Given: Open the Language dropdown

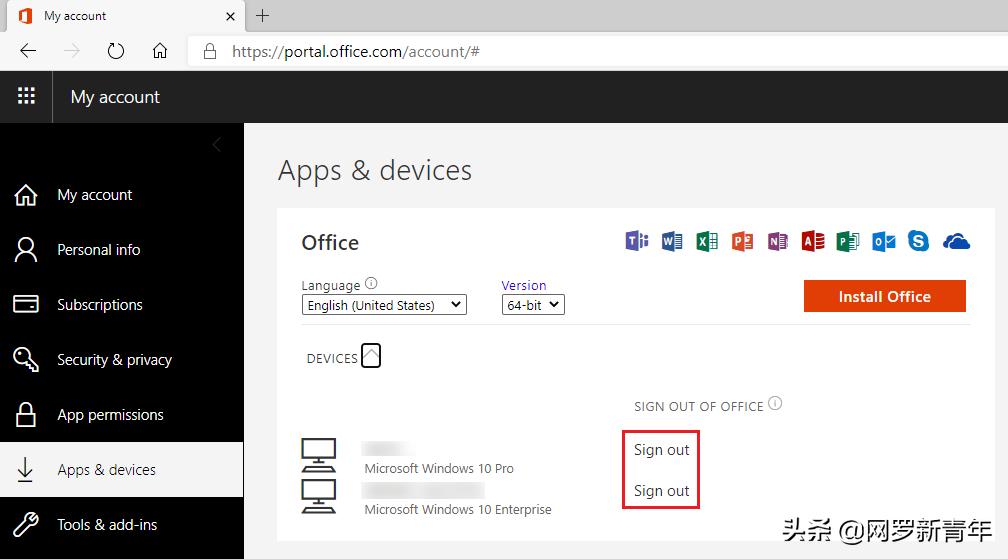Looking at the screenshot, I should click(384, 305).
